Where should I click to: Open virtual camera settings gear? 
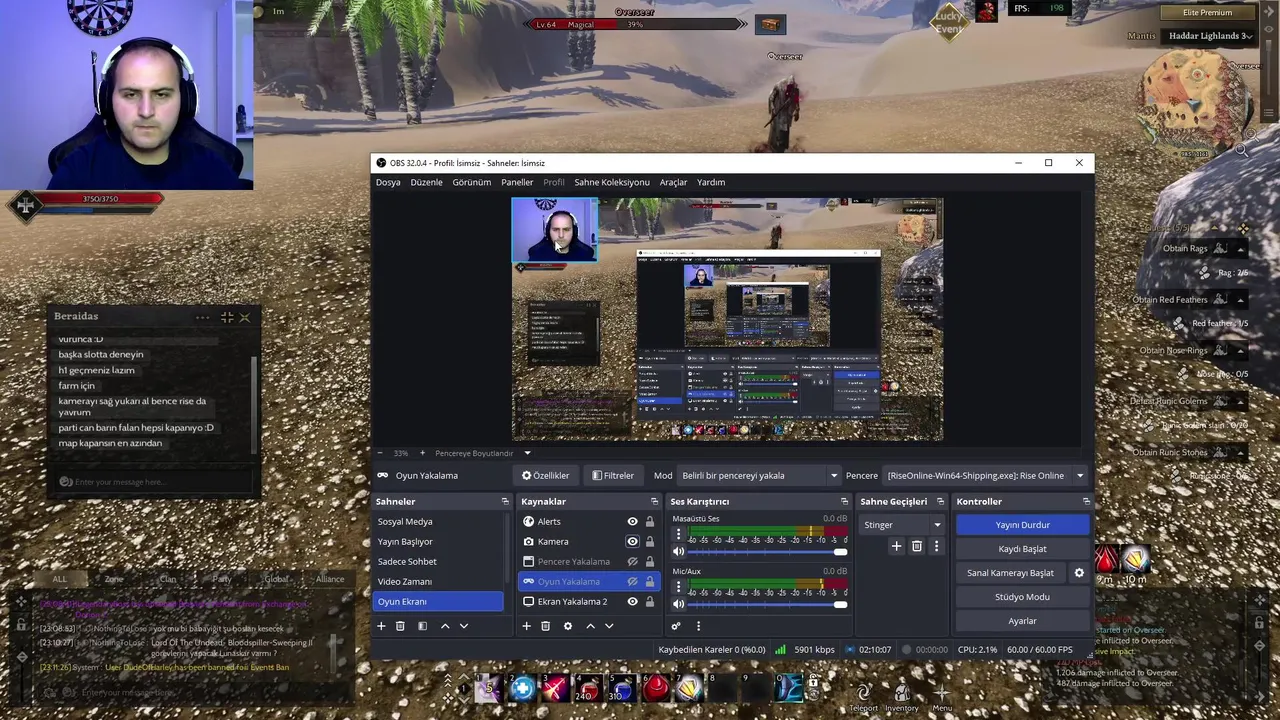[x=1078, y=573]
